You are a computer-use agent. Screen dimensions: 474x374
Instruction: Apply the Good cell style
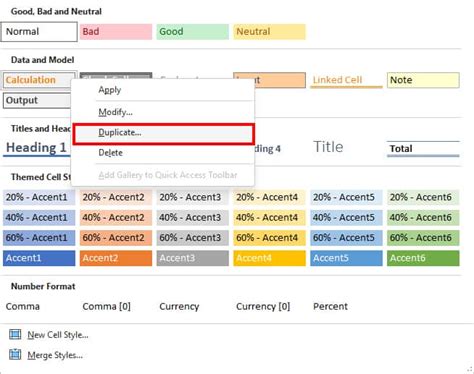tap(193, 32)
